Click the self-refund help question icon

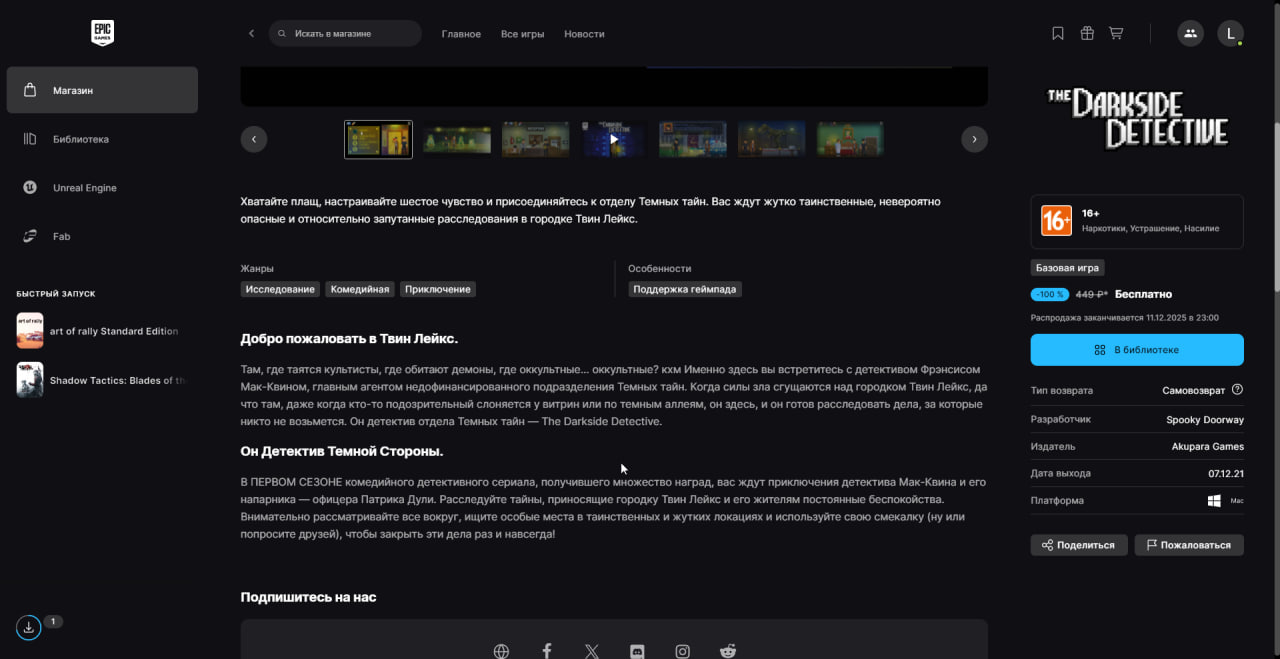(1237, 390)
